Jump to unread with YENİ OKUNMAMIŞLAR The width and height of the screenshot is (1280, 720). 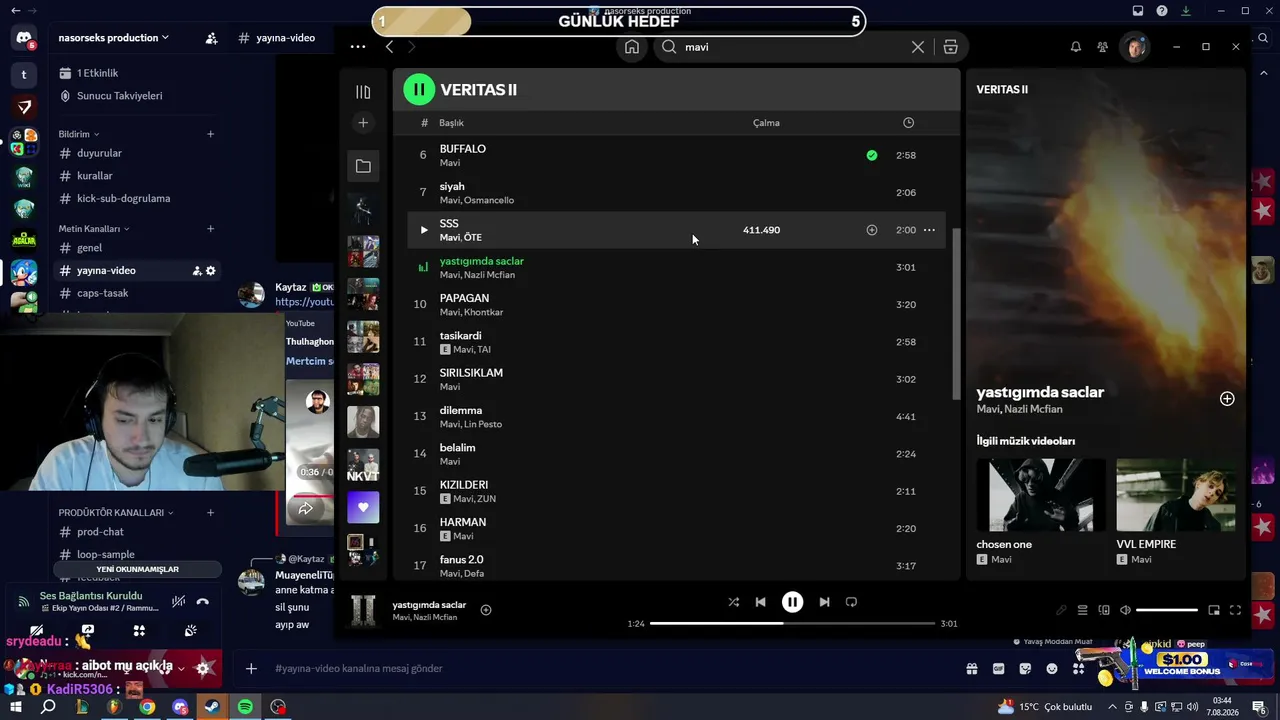click(137, 569)
